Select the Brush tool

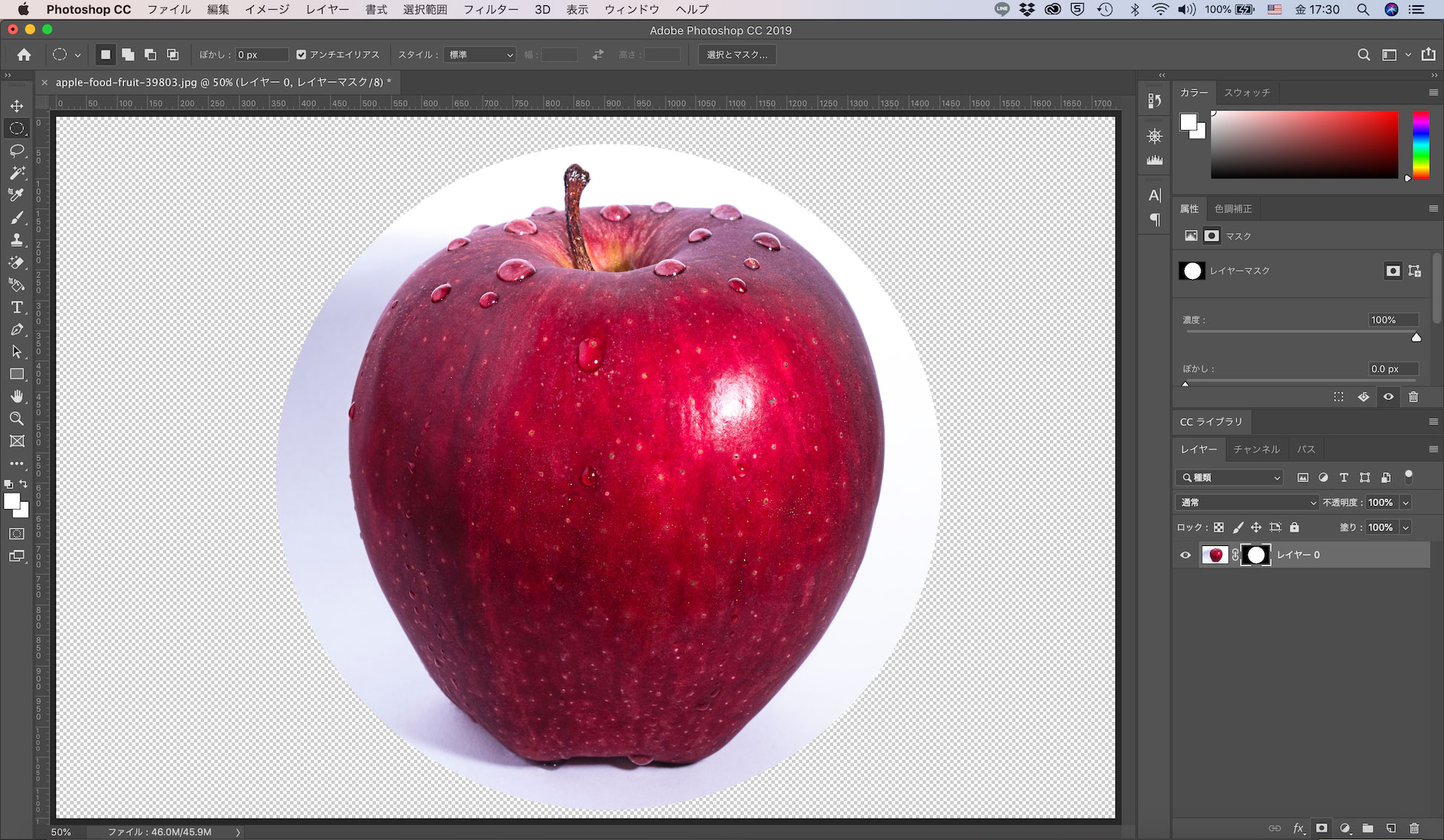[17, 218]
